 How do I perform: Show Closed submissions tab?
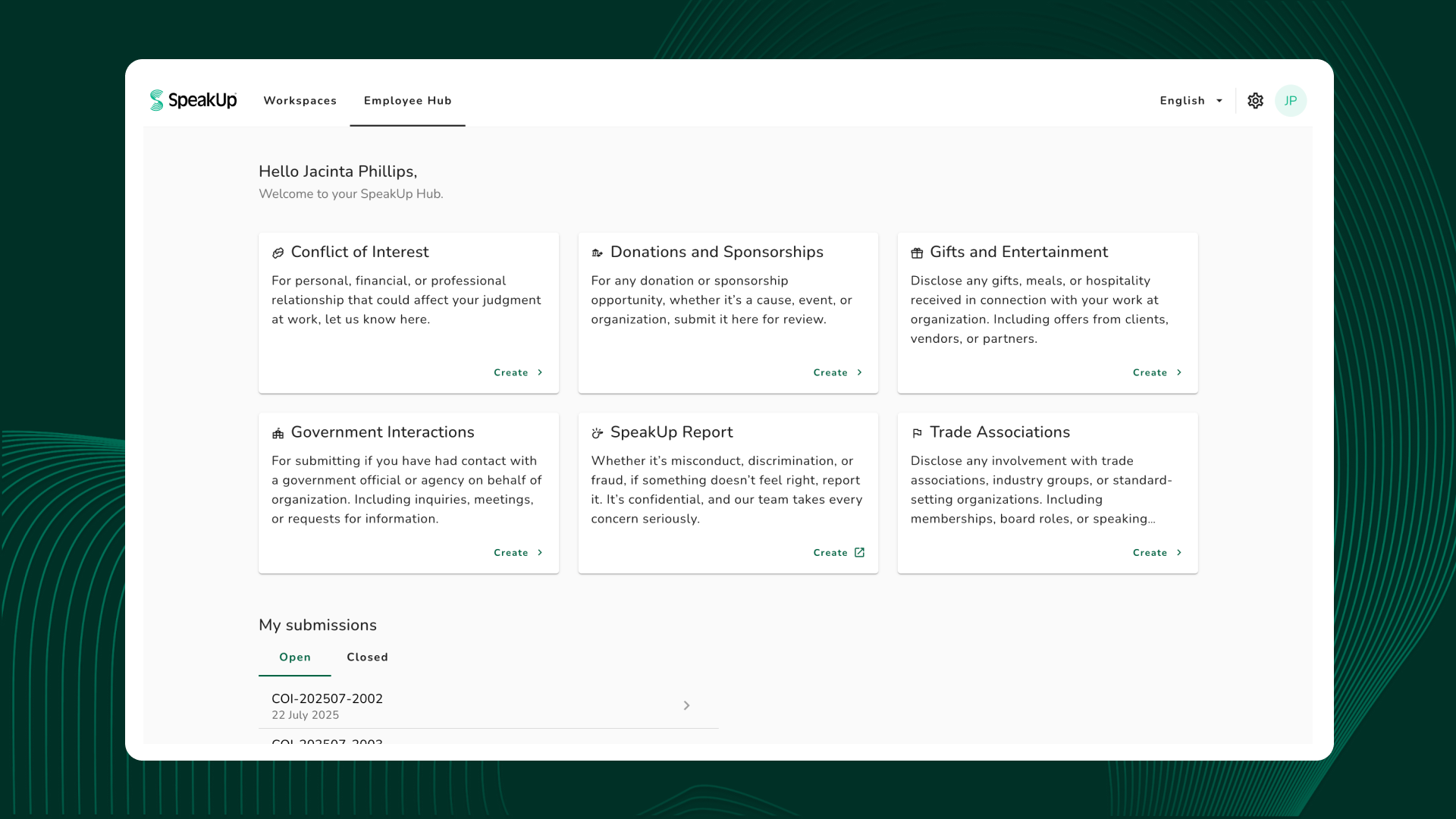click(x=367, y=657)
